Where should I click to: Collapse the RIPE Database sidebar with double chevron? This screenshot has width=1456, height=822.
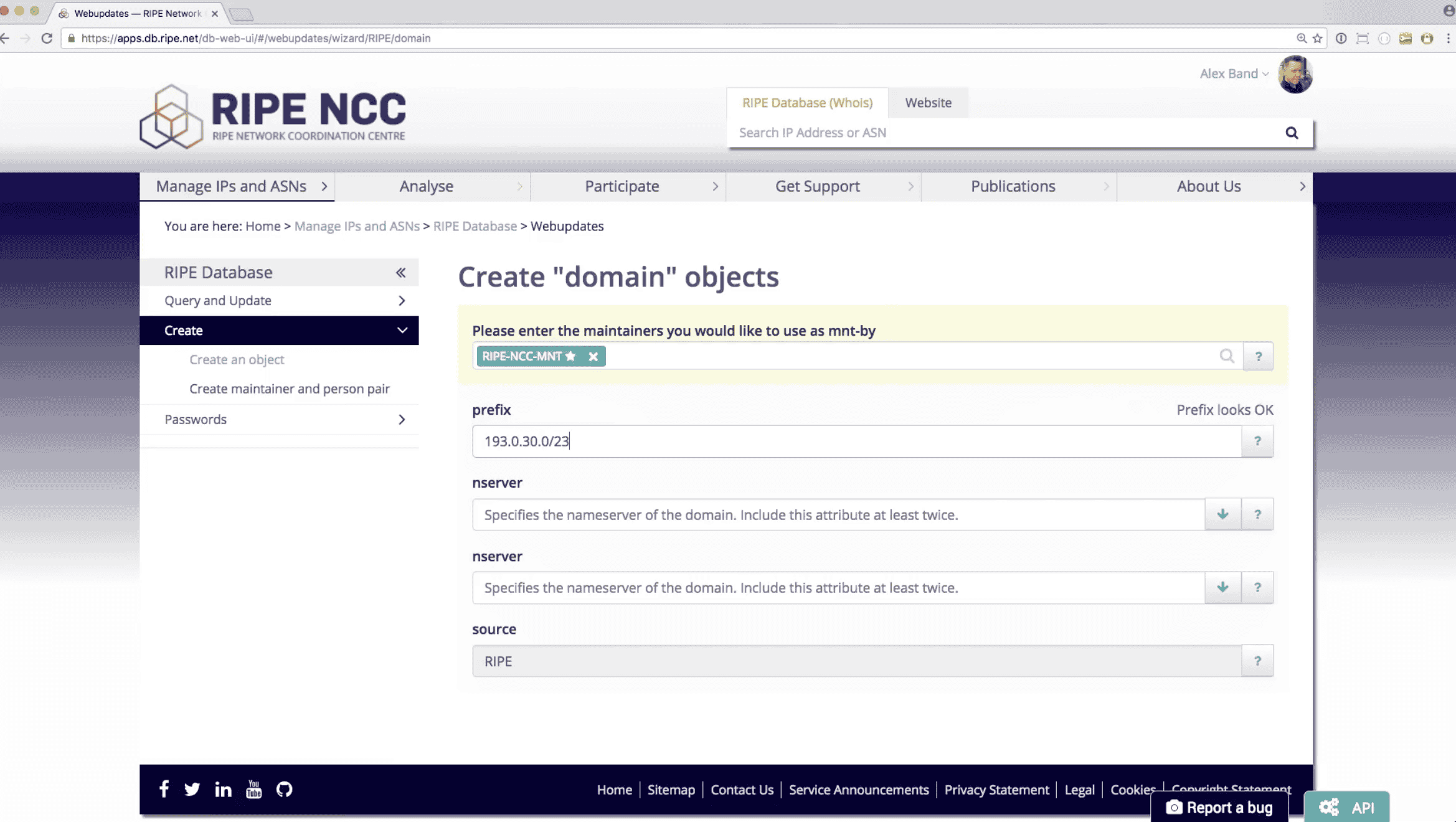click(400, 272)
